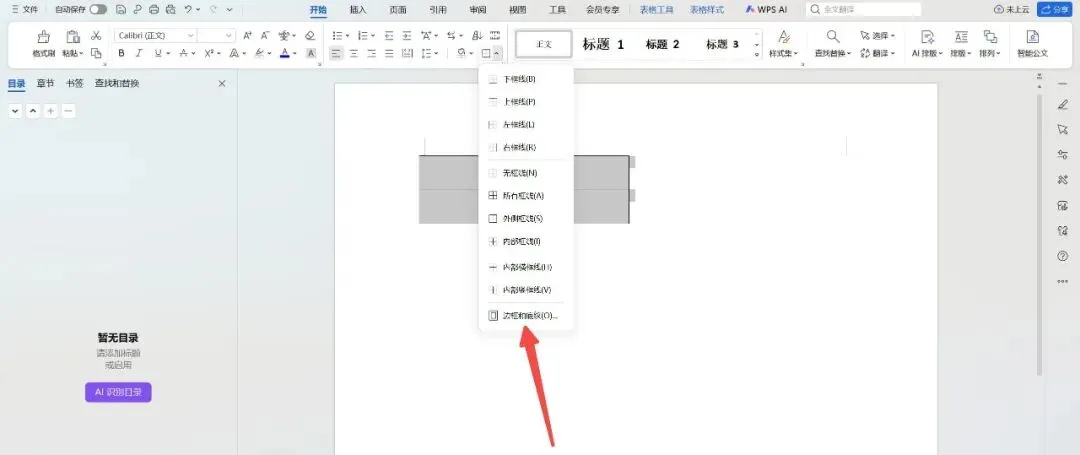Click the history/link icon next to save
This screenshot has height=455, width=1080.
point(138,10)
